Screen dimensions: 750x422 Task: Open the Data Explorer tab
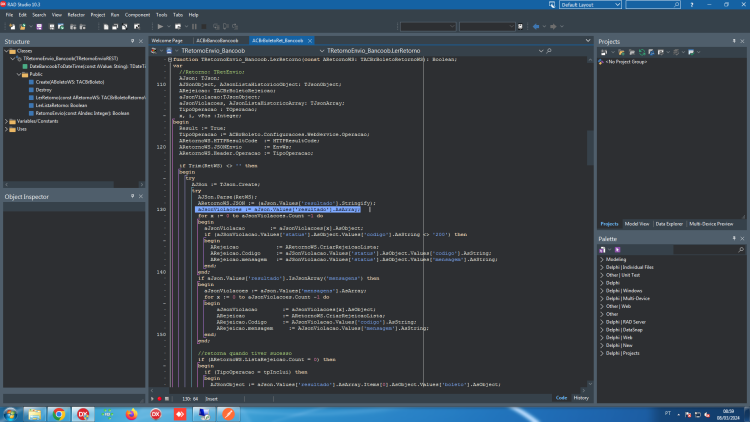[x=669, y=224]
